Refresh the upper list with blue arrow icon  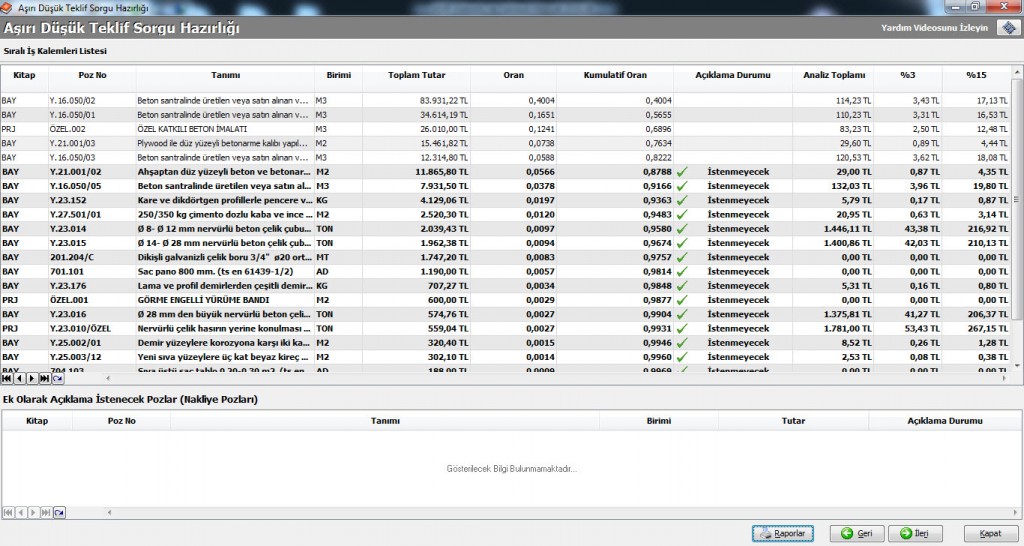58,379
